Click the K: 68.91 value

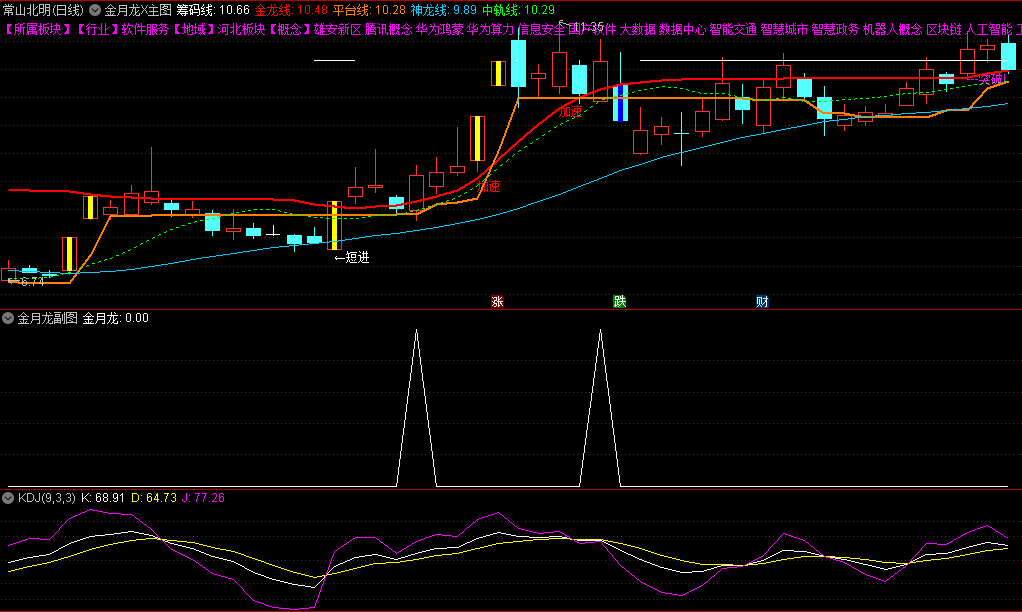click(x=102, y=498)
